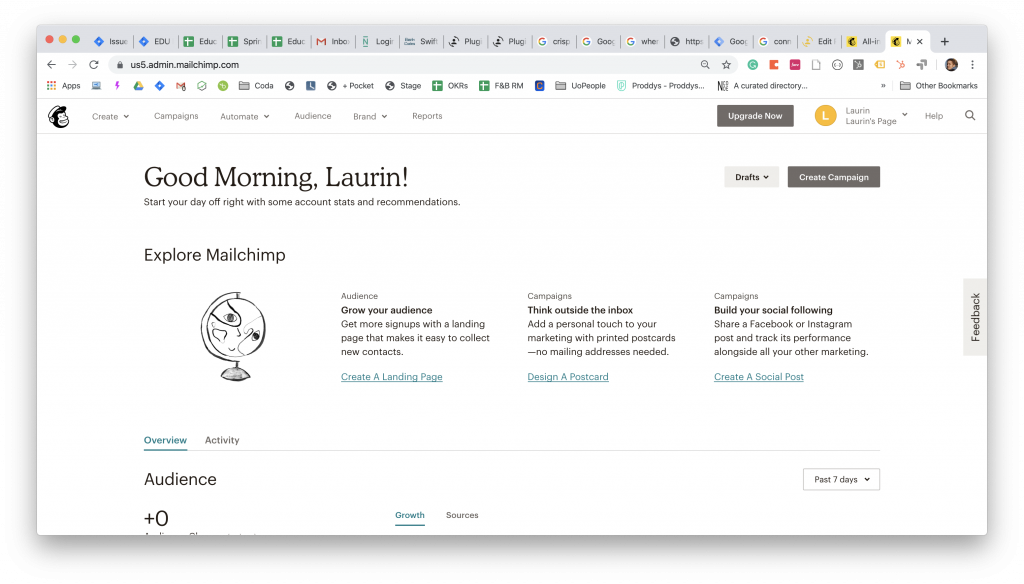Open the search magnifier in Mailchimp header
Screen dimensions: 1024x584
(x=970, y=116)
